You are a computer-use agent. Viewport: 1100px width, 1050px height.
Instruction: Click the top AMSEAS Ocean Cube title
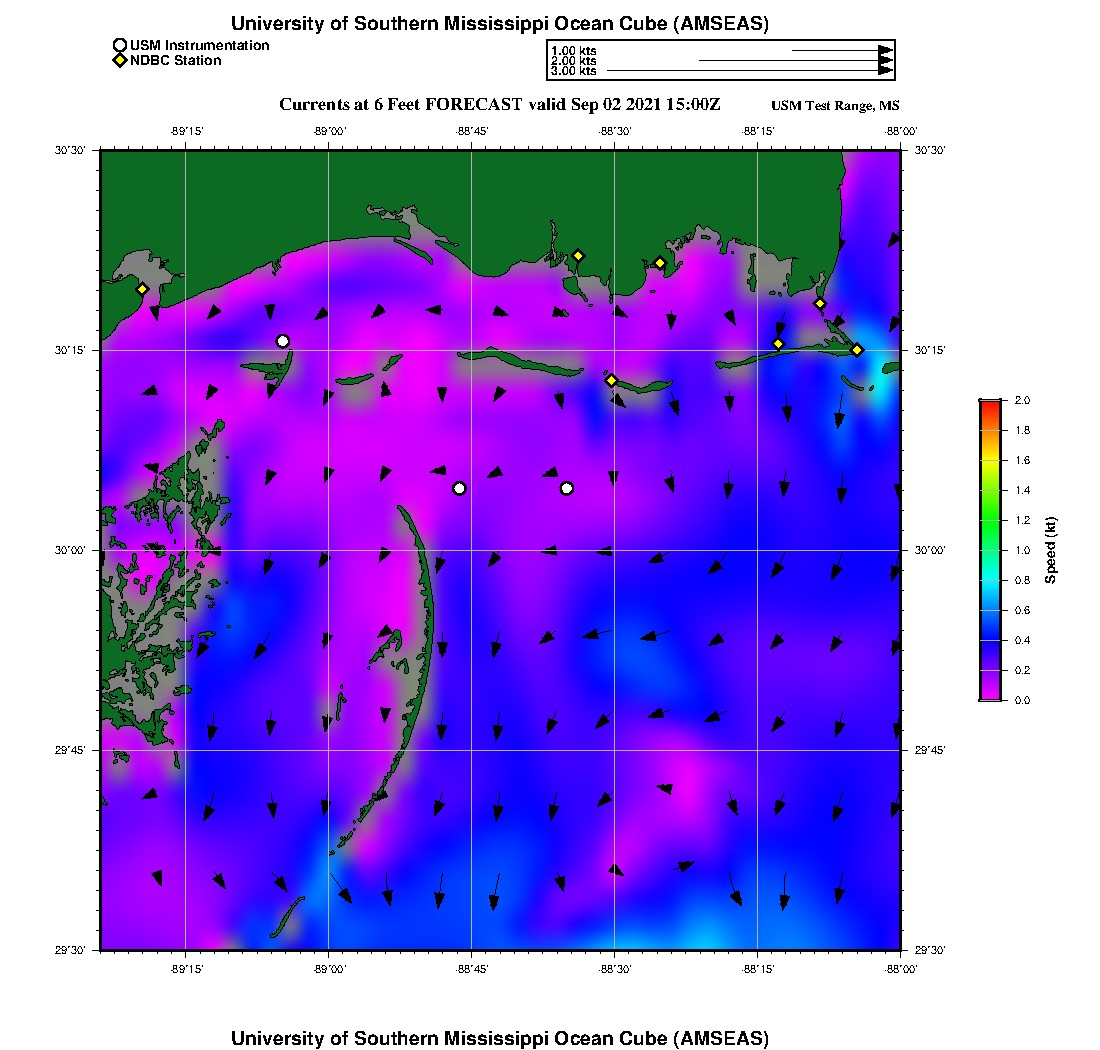tap(500, 24)
